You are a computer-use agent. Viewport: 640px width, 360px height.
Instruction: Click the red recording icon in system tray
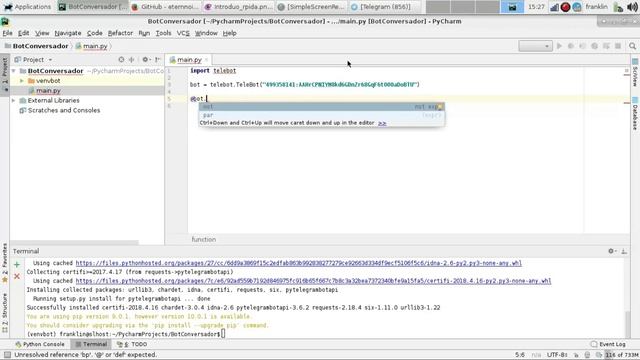[565, 7]
